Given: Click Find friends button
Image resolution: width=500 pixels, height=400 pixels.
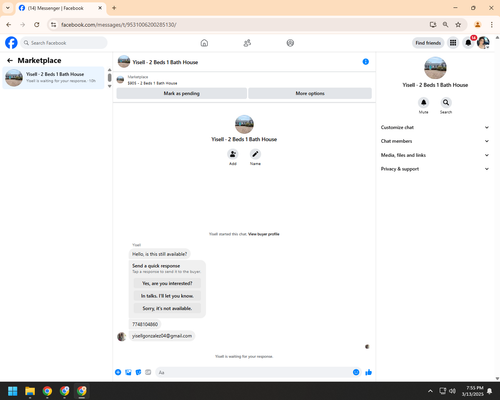Looking at the screenshot, I should point(428,43).
